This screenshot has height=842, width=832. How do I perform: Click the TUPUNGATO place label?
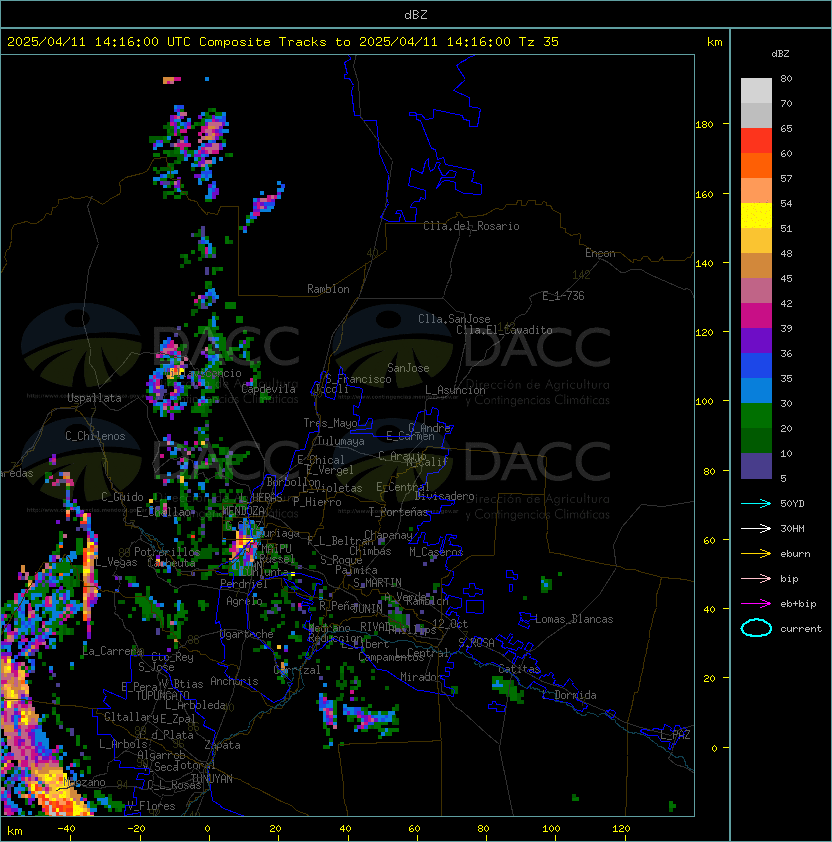point(163,696)
